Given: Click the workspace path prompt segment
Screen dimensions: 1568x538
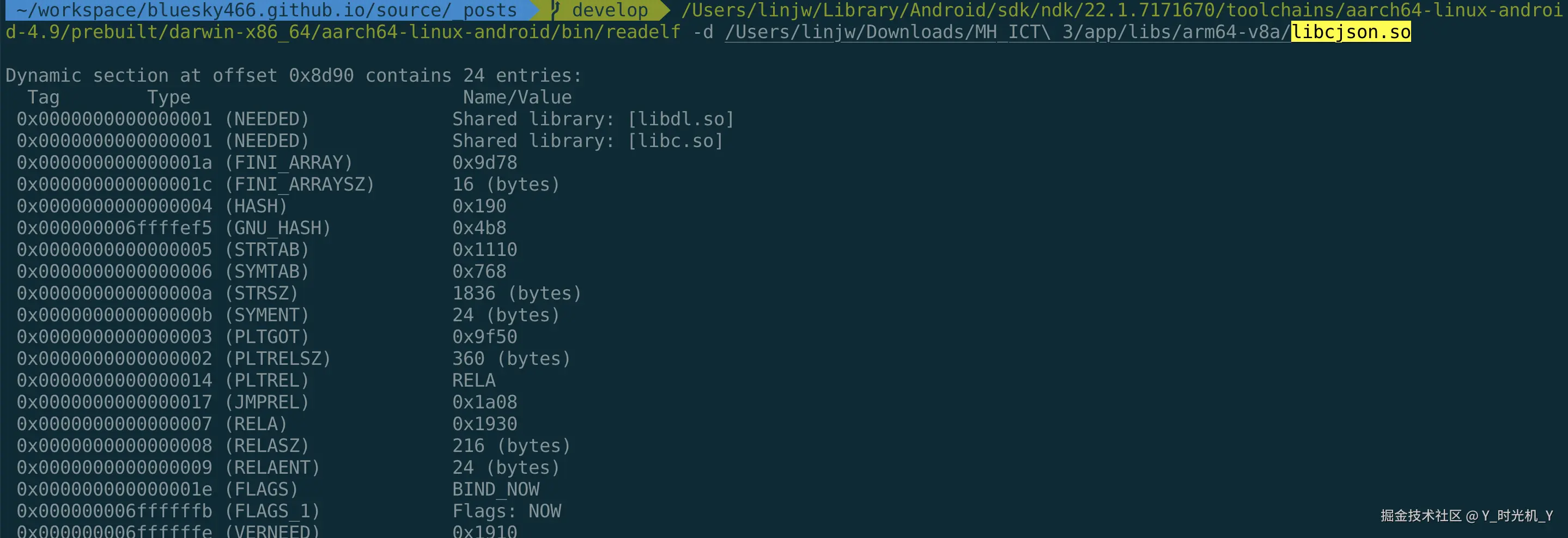Looking at the screenshot, I should [266, 10].
